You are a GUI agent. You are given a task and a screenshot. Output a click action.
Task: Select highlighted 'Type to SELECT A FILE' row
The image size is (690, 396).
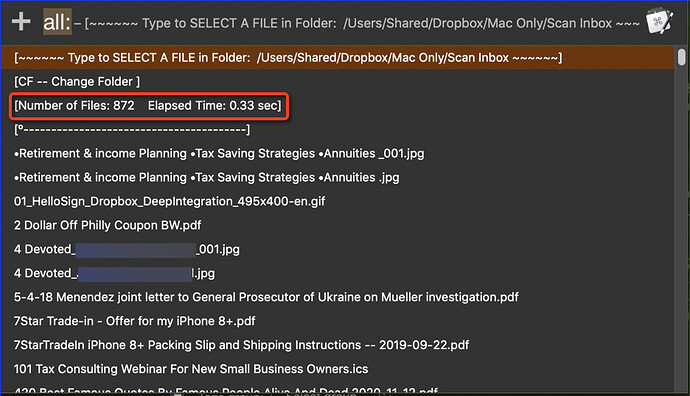click(x=337, y=58)
